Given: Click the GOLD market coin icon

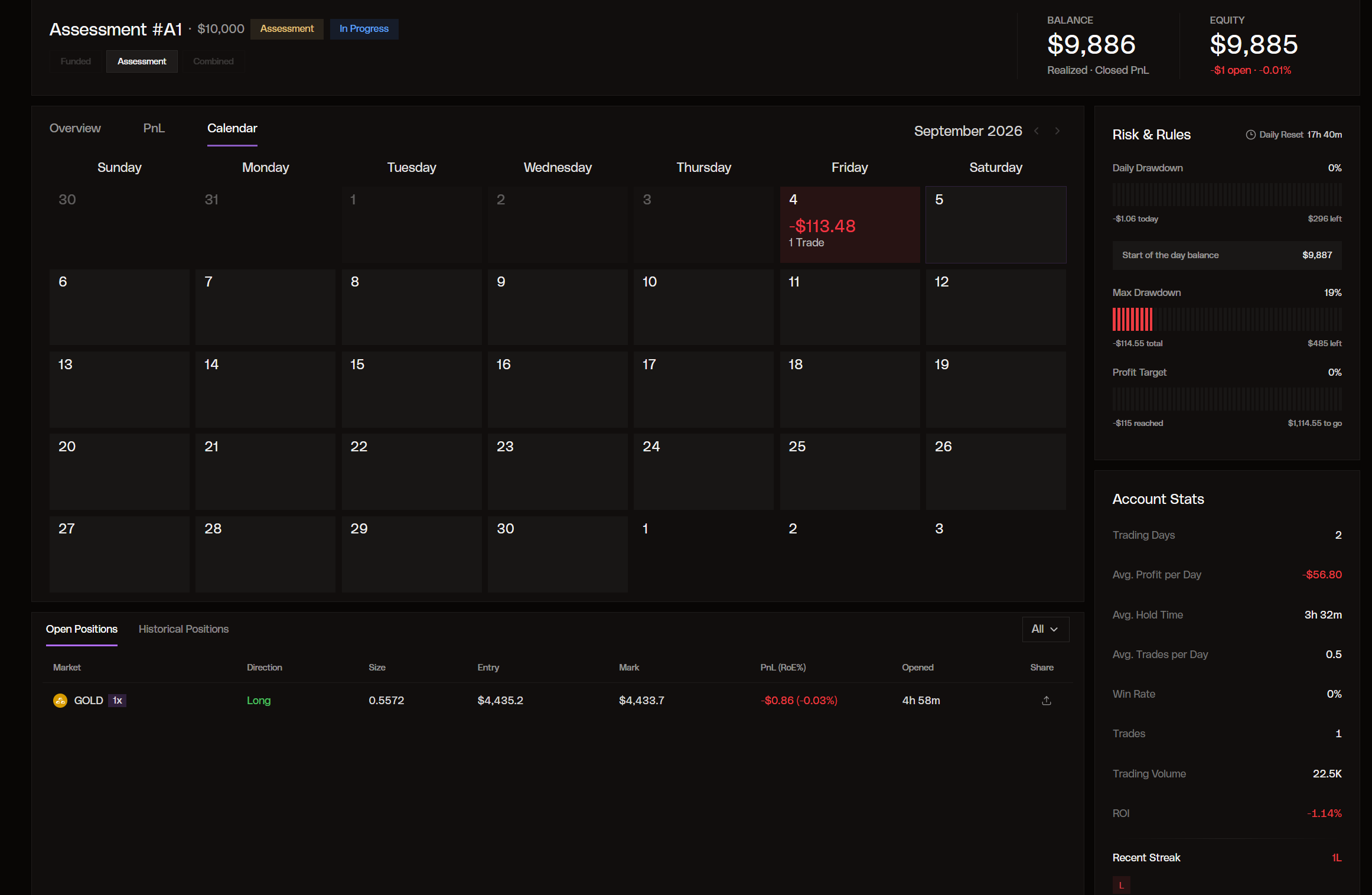Looking at the screenshot, I should [x=60, y=701].
